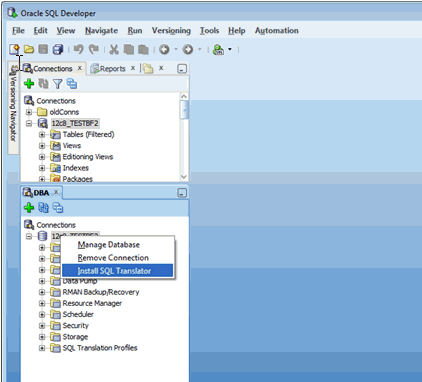This screenshot has width=422, height=382.
Task: Open the File menu
Action: (x=18, y=31)
